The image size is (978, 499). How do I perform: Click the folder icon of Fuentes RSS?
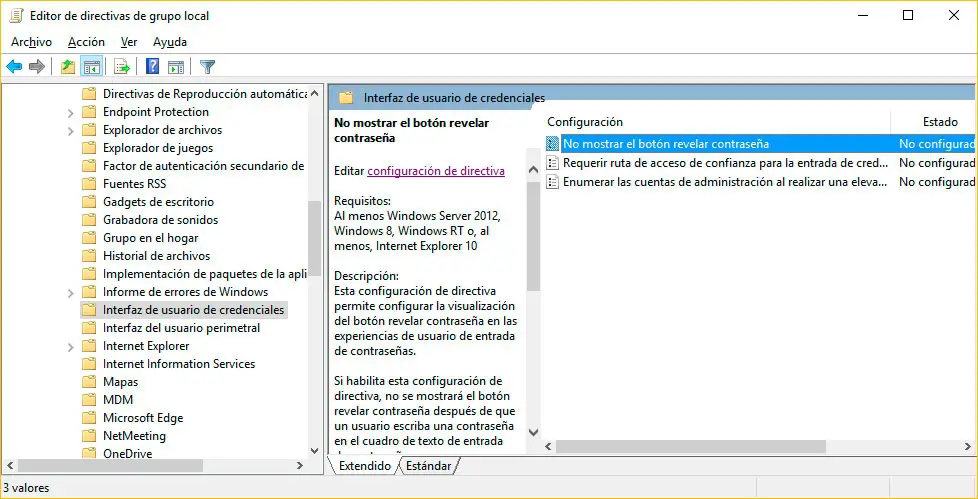[90, 184]
